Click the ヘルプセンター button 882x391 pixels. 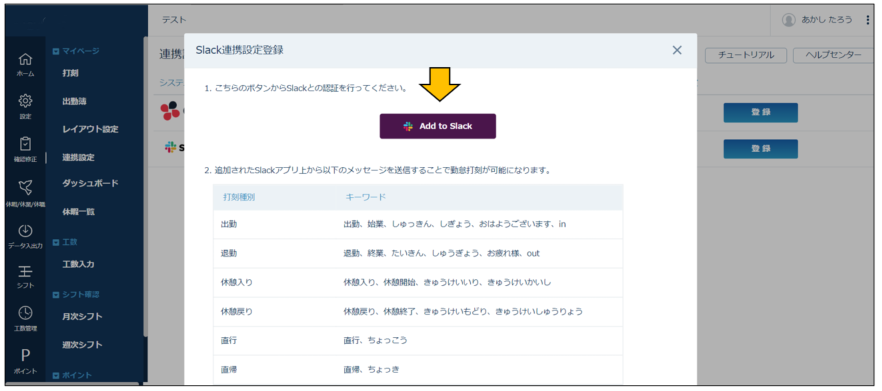833,55
